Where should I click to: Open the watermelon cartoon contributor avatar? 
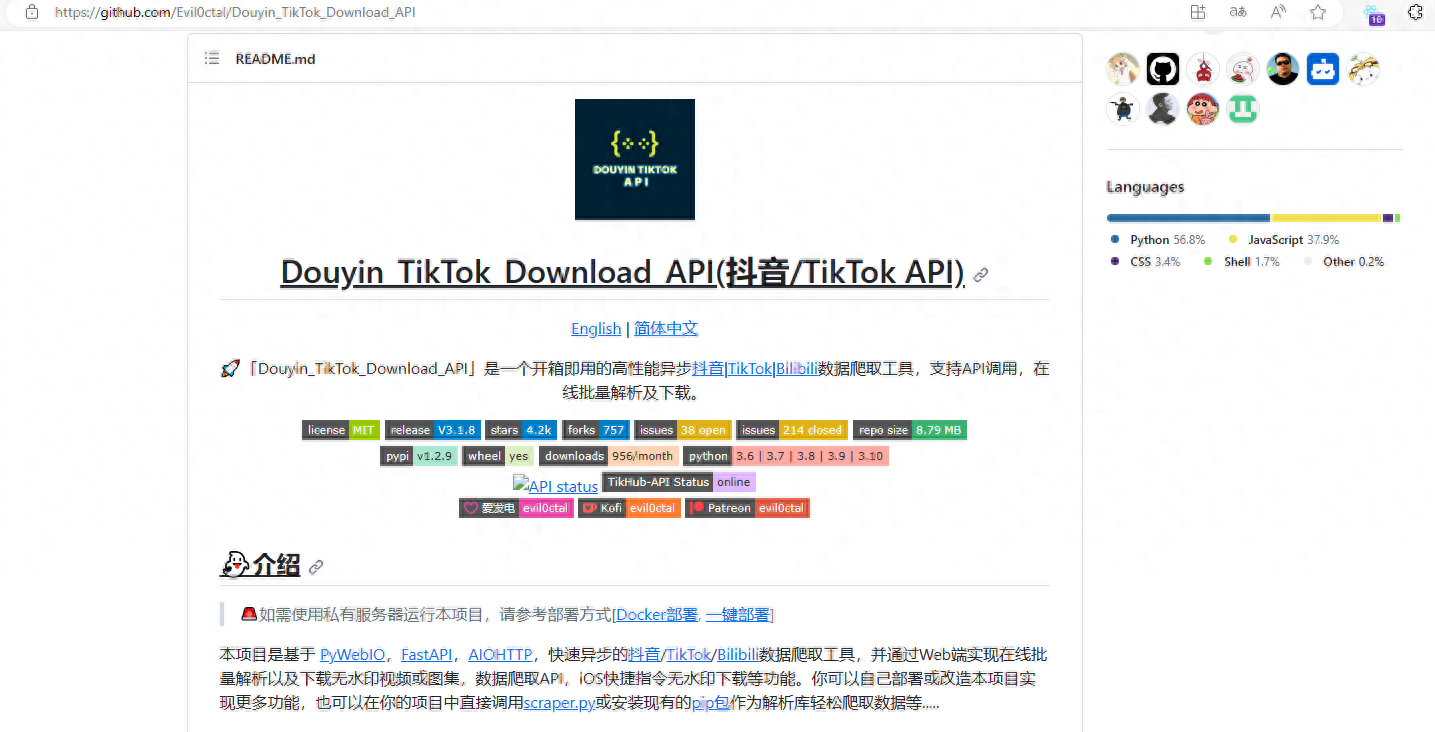pyautogui.click(x=1243, y=69)
